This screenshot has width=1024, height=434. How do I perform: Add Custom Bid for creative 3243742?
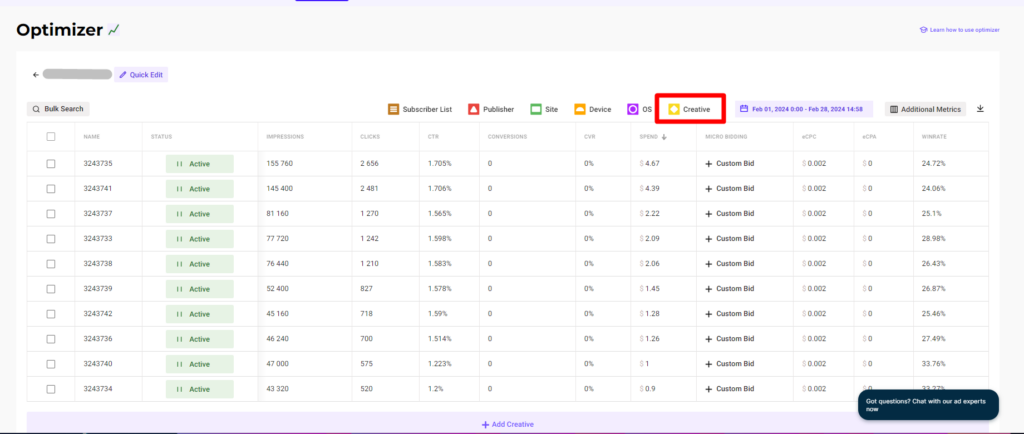[x=729, y=314]
